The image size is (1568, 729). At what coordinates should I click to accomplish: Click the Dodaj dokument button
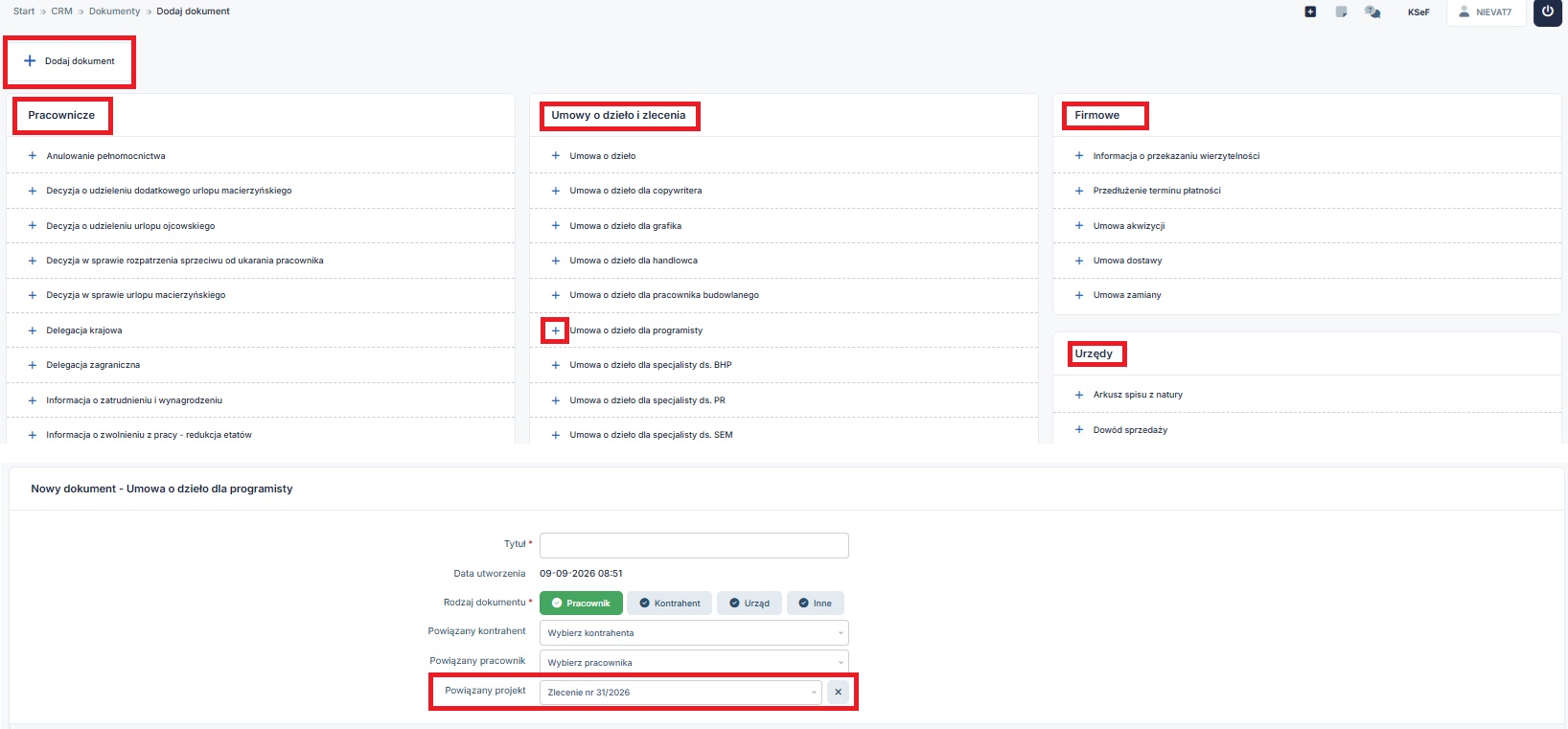[x=69, y=61]
